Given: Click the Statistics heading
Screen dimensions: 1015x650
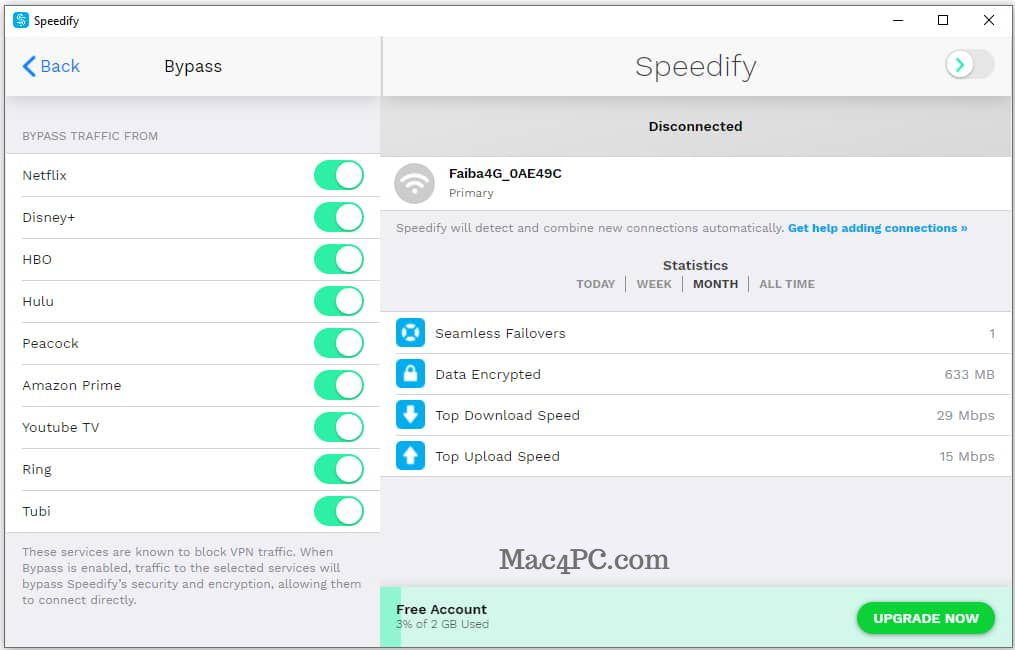Looking at the screenshot, I should pyautogui.click(x=695, y=265).
